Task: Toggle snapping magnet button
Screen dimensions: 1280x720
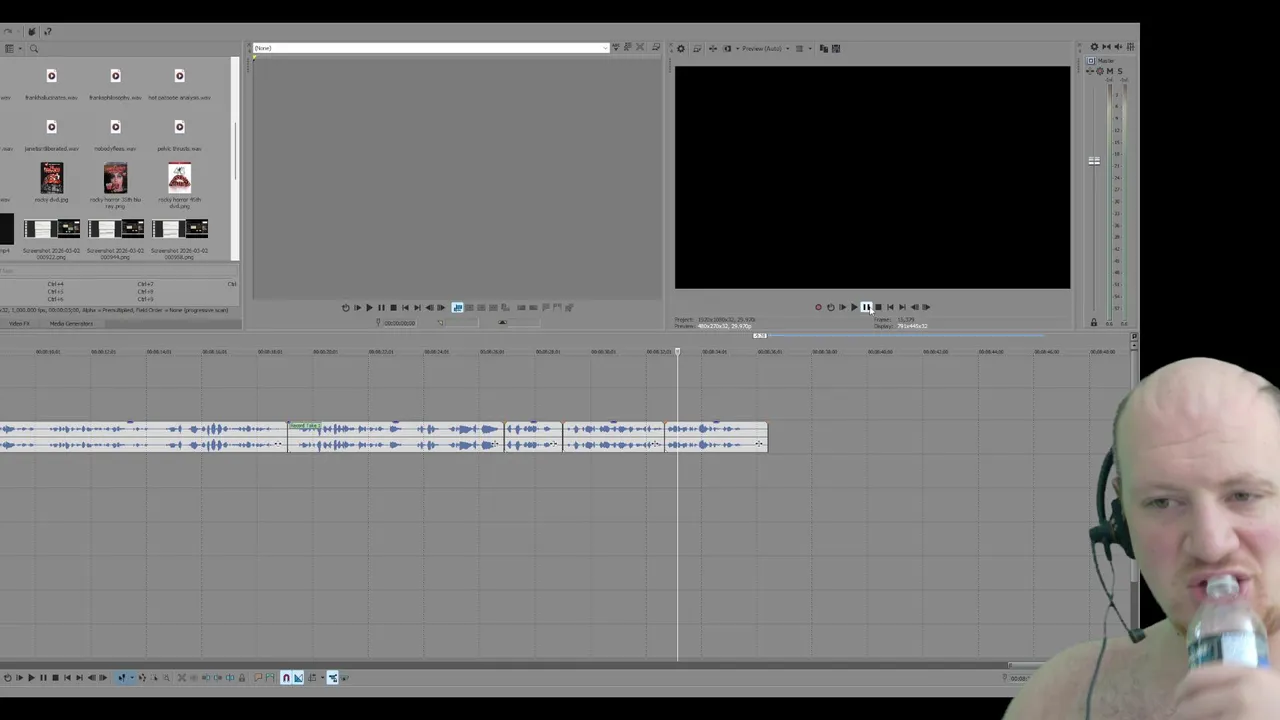Action: coord(286,677)
